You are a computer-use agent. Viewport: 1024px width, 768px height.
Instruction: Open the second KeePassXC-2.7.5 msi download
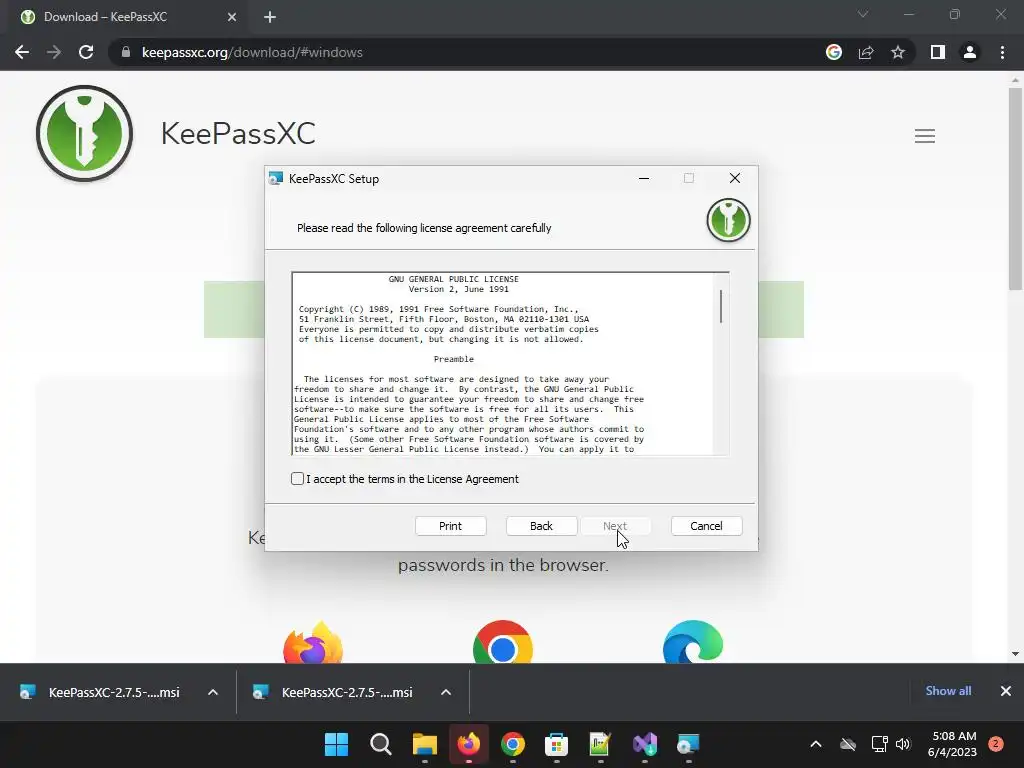point(333,692)
